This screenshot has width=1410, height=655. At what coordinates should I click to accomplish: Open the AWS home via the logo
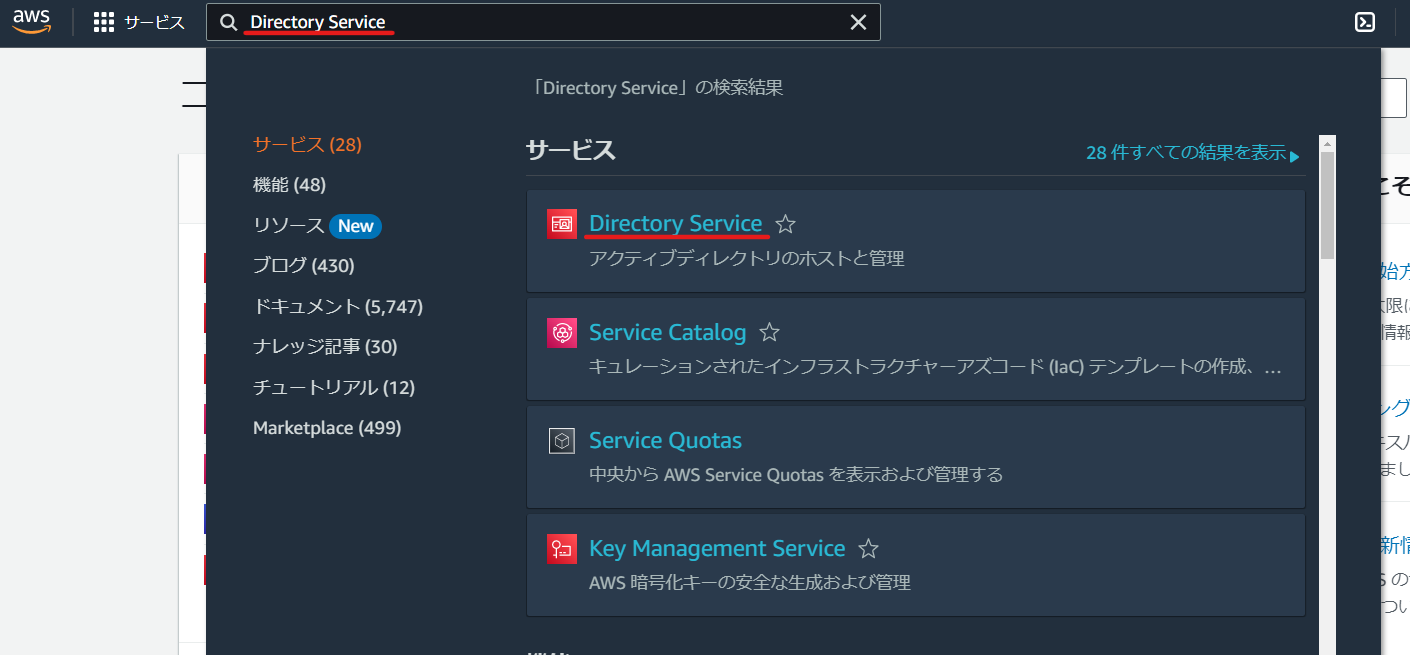[x=31, y=20]
